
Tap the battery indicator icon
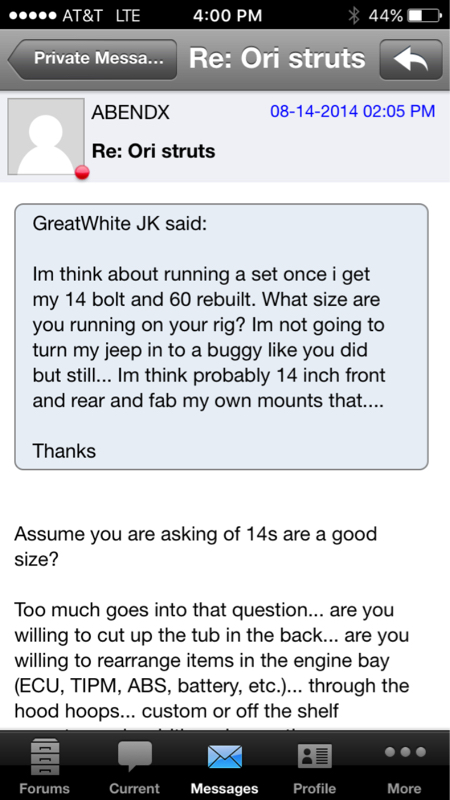[x=424, y=16]
